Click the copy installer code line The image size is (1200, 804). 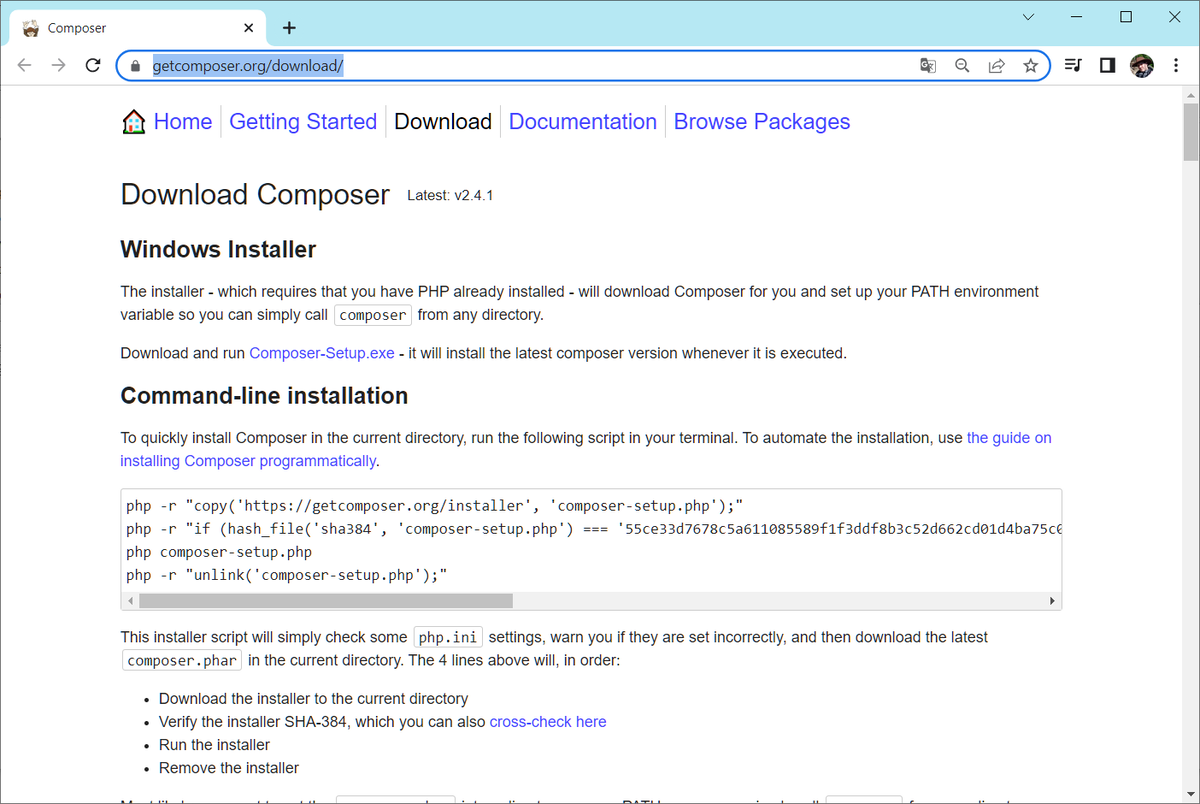pyautogui.click(x=434, y=505)
